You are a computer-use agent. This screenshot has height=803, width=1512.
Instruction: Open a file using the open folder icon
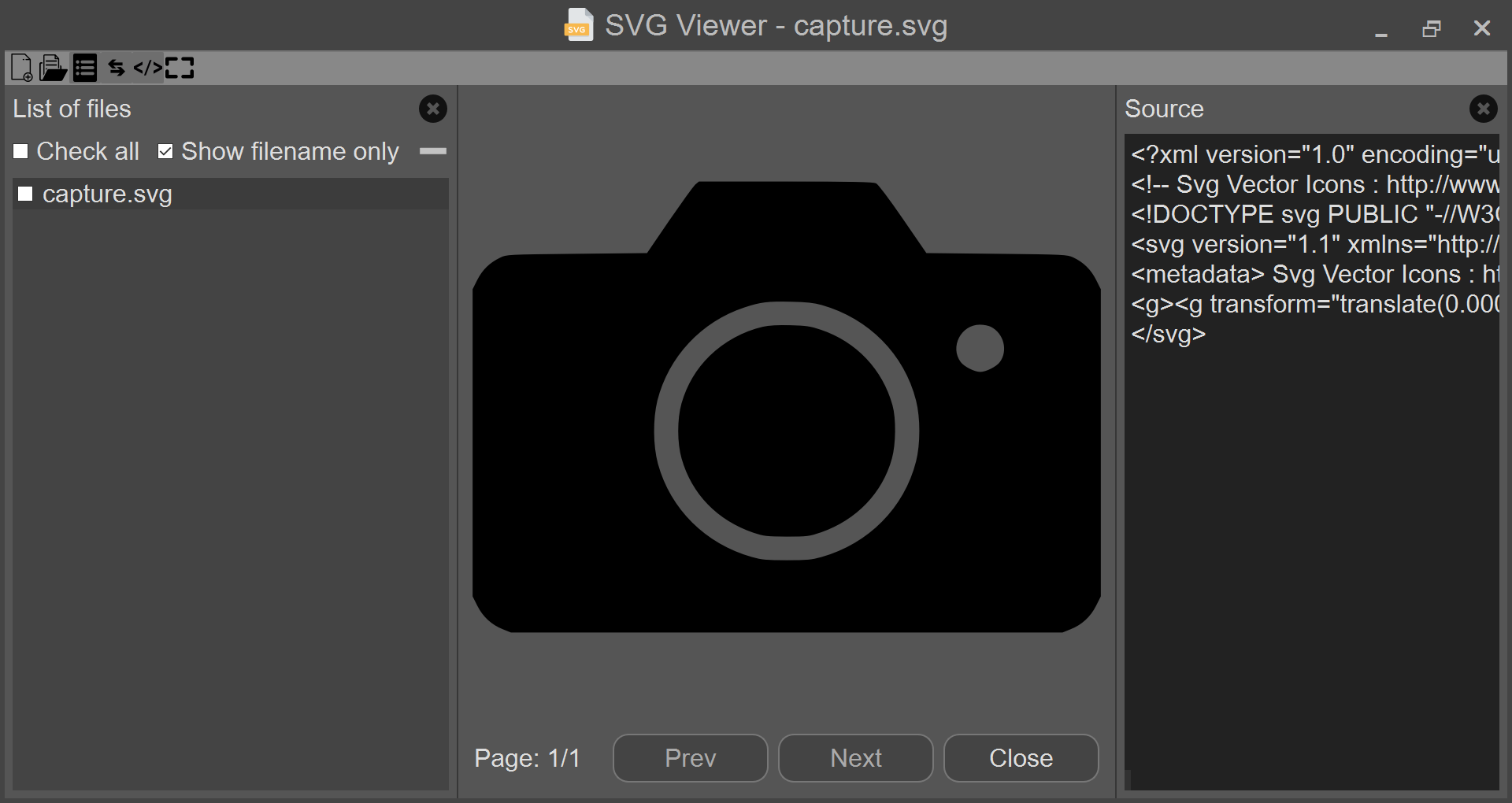pos(53,68)
